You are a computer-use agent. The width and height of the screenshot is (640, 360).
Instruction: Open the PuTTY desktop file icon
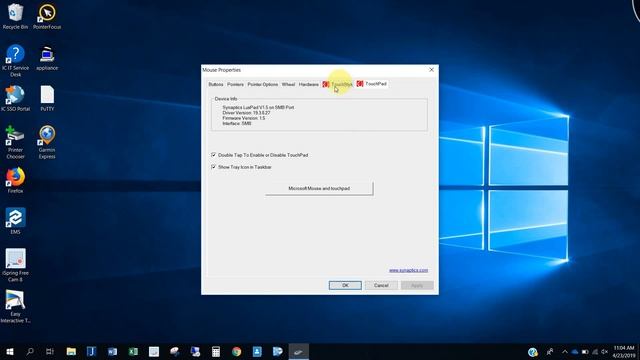click(x=47, y=98)
